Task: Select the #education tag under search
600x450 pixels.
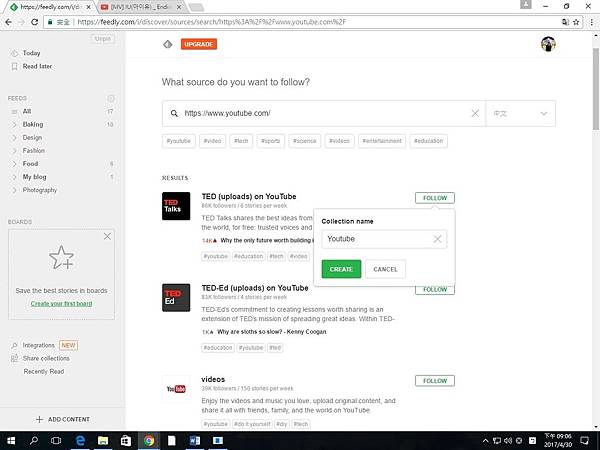Action: (428, 141)
